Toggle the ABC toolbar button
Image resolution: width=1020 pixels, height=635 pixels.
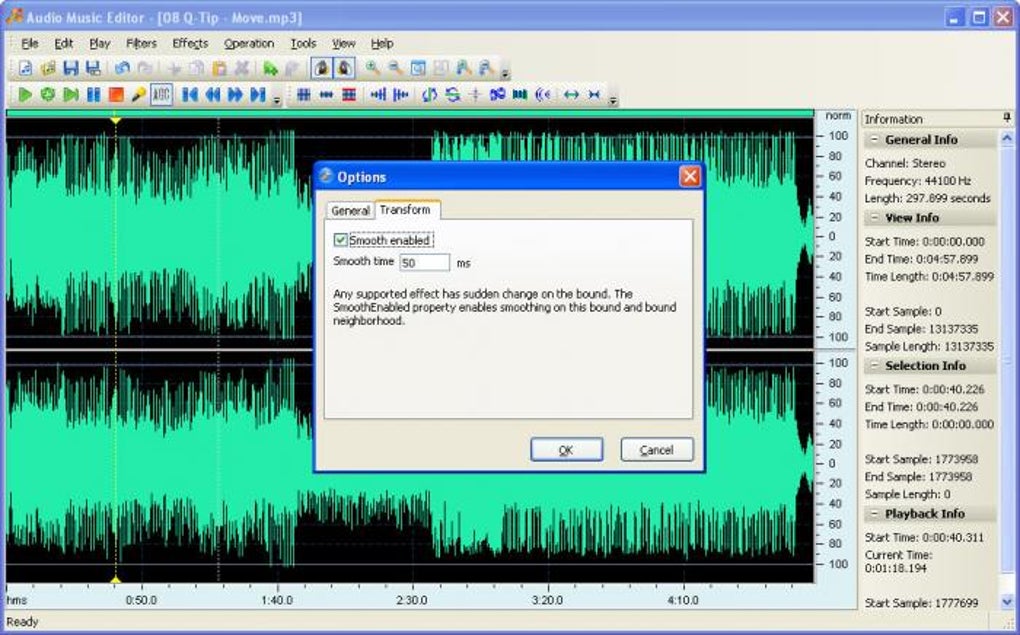(x=161, y=95)
